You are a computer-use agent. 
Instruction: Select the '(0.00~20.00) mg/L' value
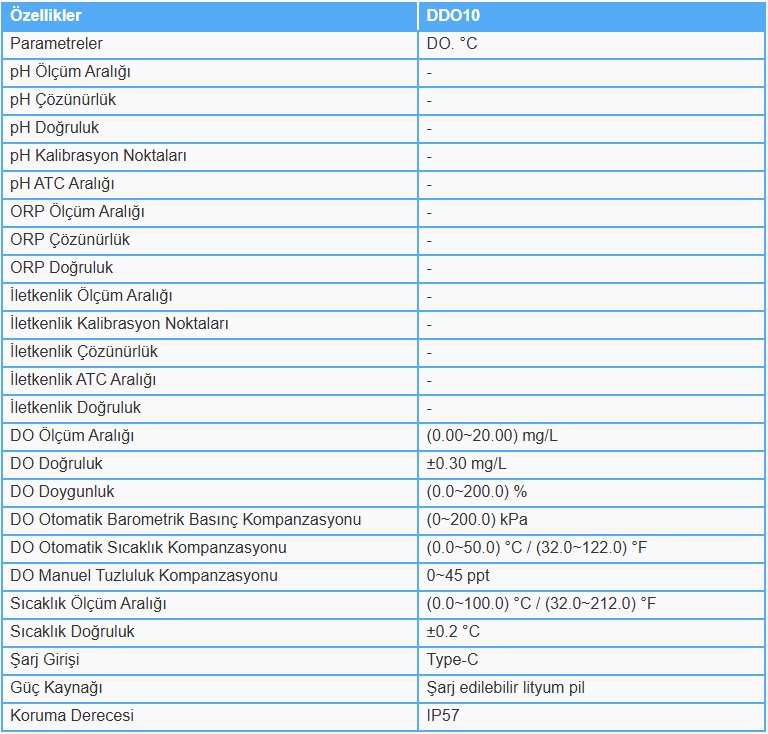pos(492,436)
